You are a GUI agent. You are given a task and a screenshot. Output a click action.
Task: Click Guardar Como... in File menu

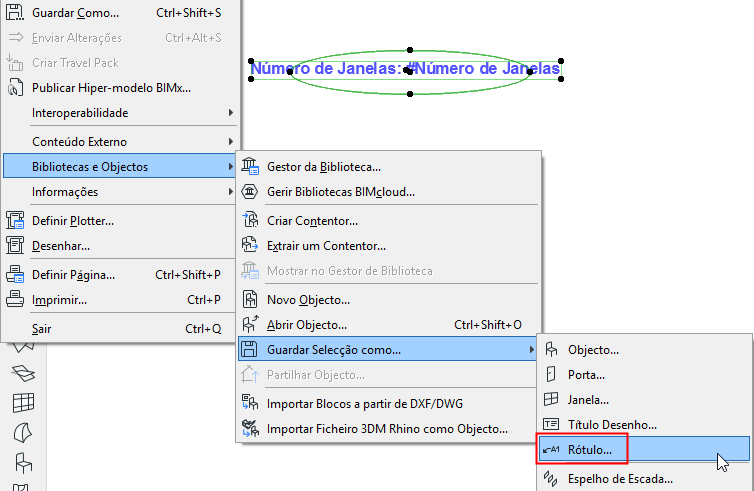pyautogui.click(x=75, y=13)
